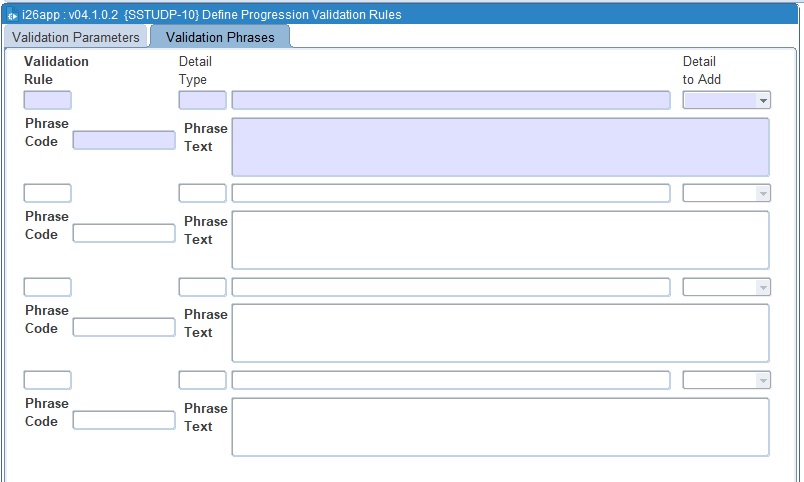
Task: Click the first row Validation Rule field
Action: click(47, 100)
